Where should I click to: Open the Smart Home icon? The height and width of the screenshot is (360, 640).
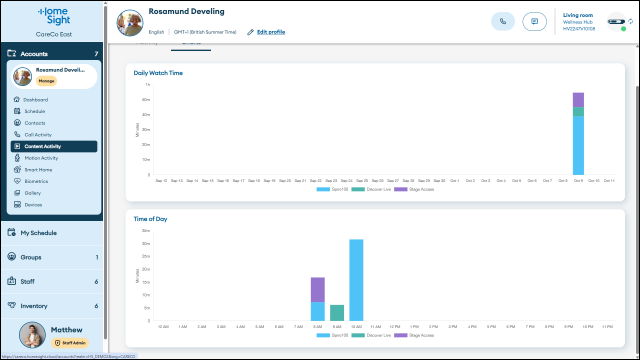pyautogui.click(x=17, y=169)
